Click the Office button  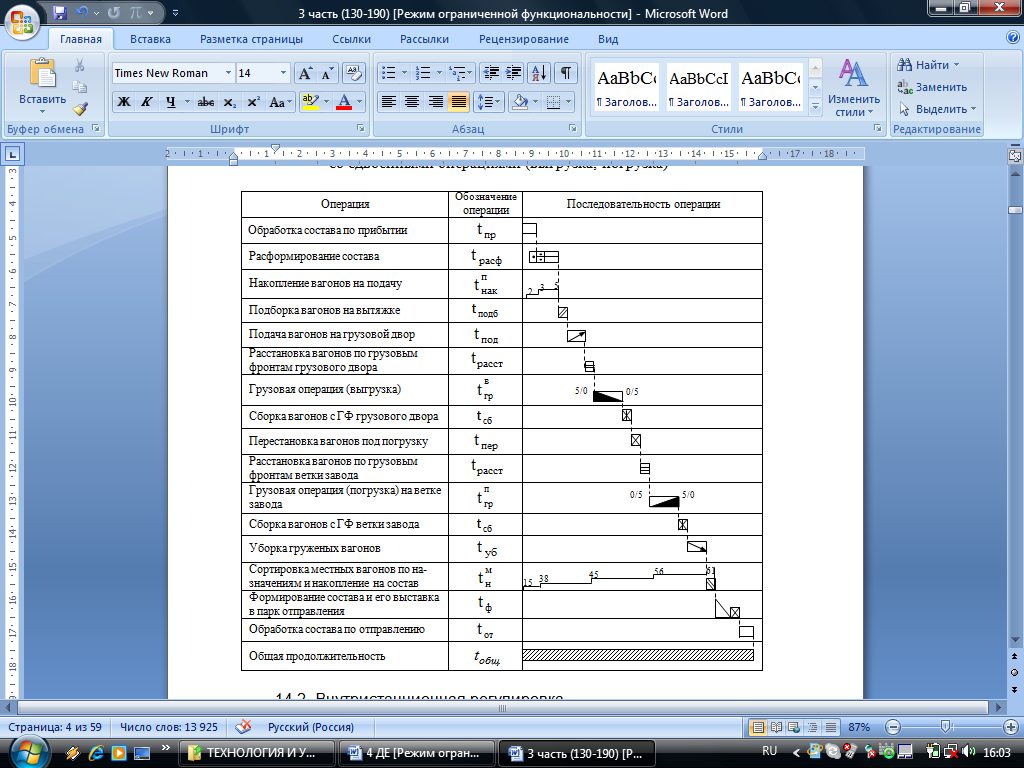[22, 21]
